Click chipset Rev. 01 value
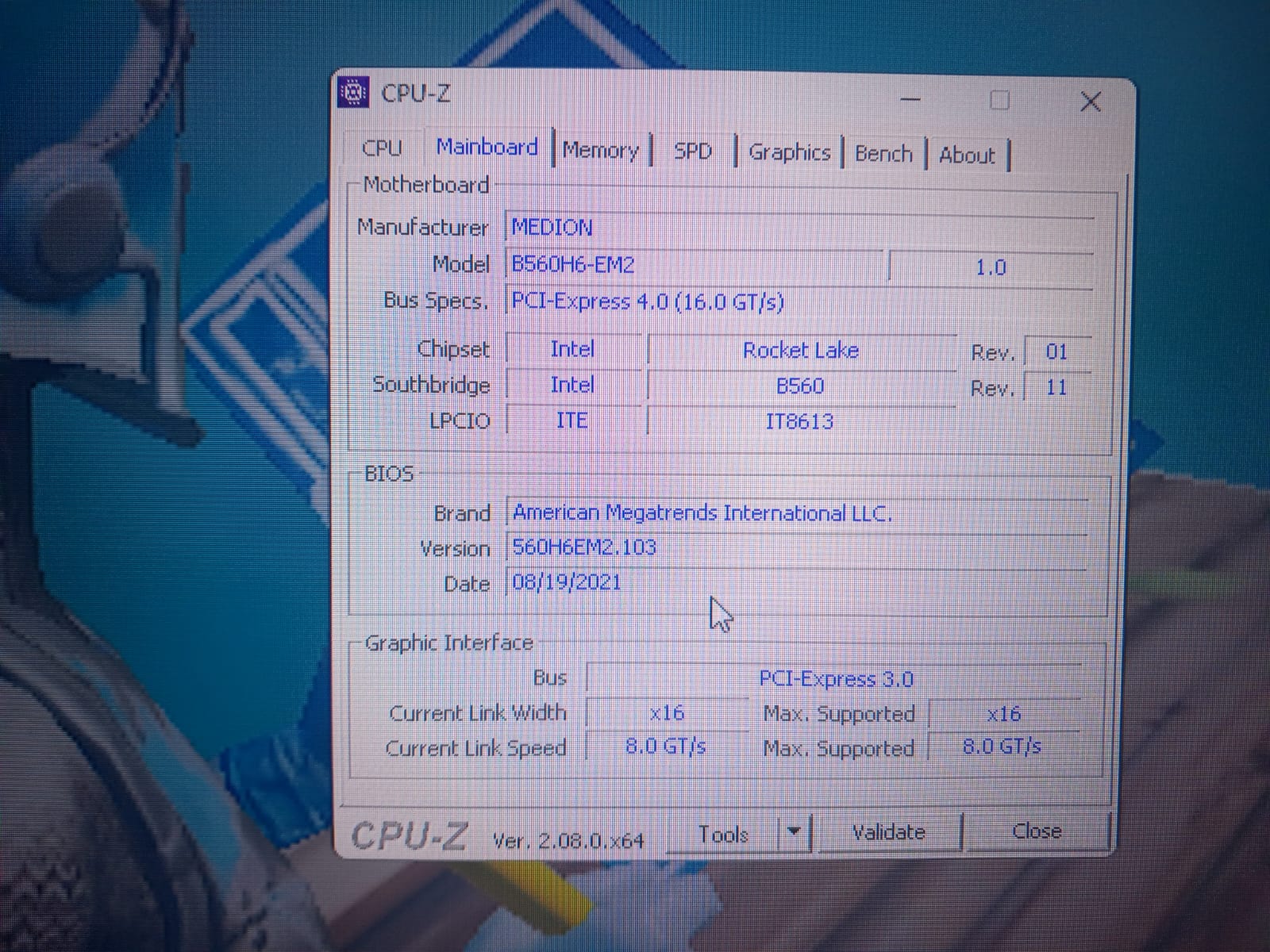This screenshot has width=1270, height=952. [x=1056, y=351]
